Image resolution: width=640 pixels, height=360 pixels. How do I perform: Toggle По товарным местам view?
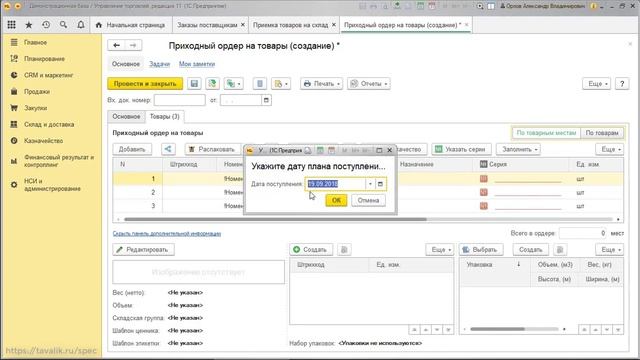(x=546, y=133)
